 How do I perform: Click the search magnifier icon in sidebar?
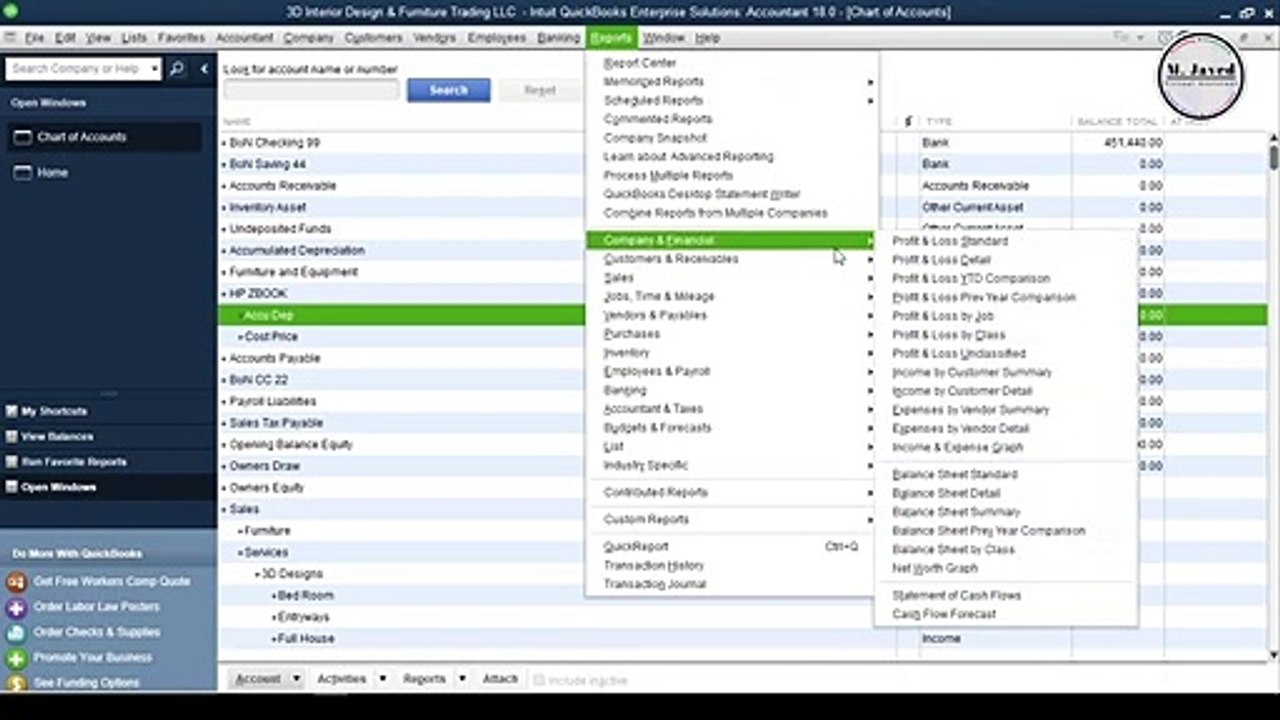pos(177,69)
